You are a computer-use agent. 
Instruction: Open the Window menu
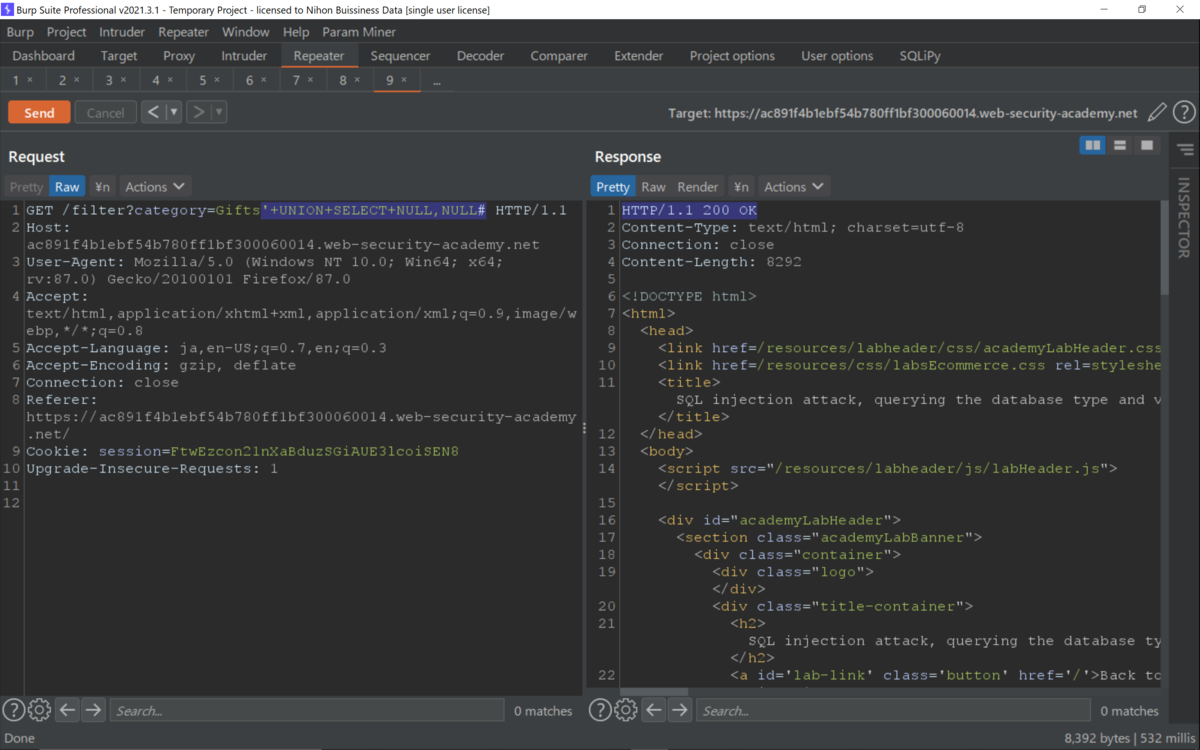coord(245,32)
